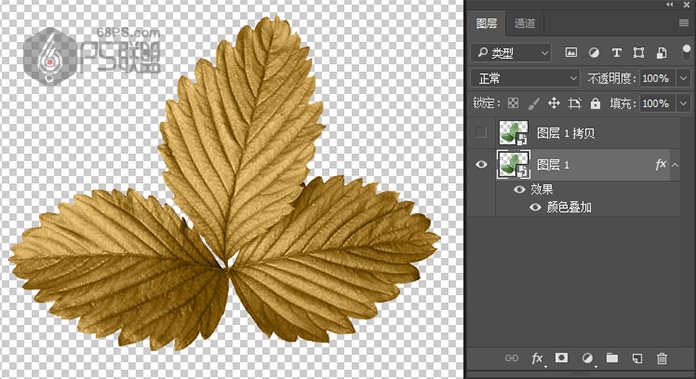696x379 pixels.
Task: Click fx indicator on 图层 1
Action: 660,165
